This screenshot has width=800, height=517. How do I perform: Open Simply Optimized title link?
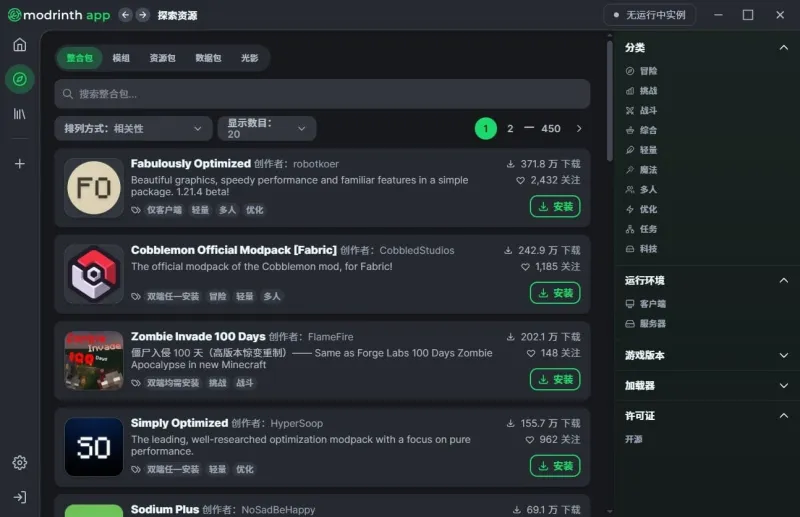click(179, 423)
